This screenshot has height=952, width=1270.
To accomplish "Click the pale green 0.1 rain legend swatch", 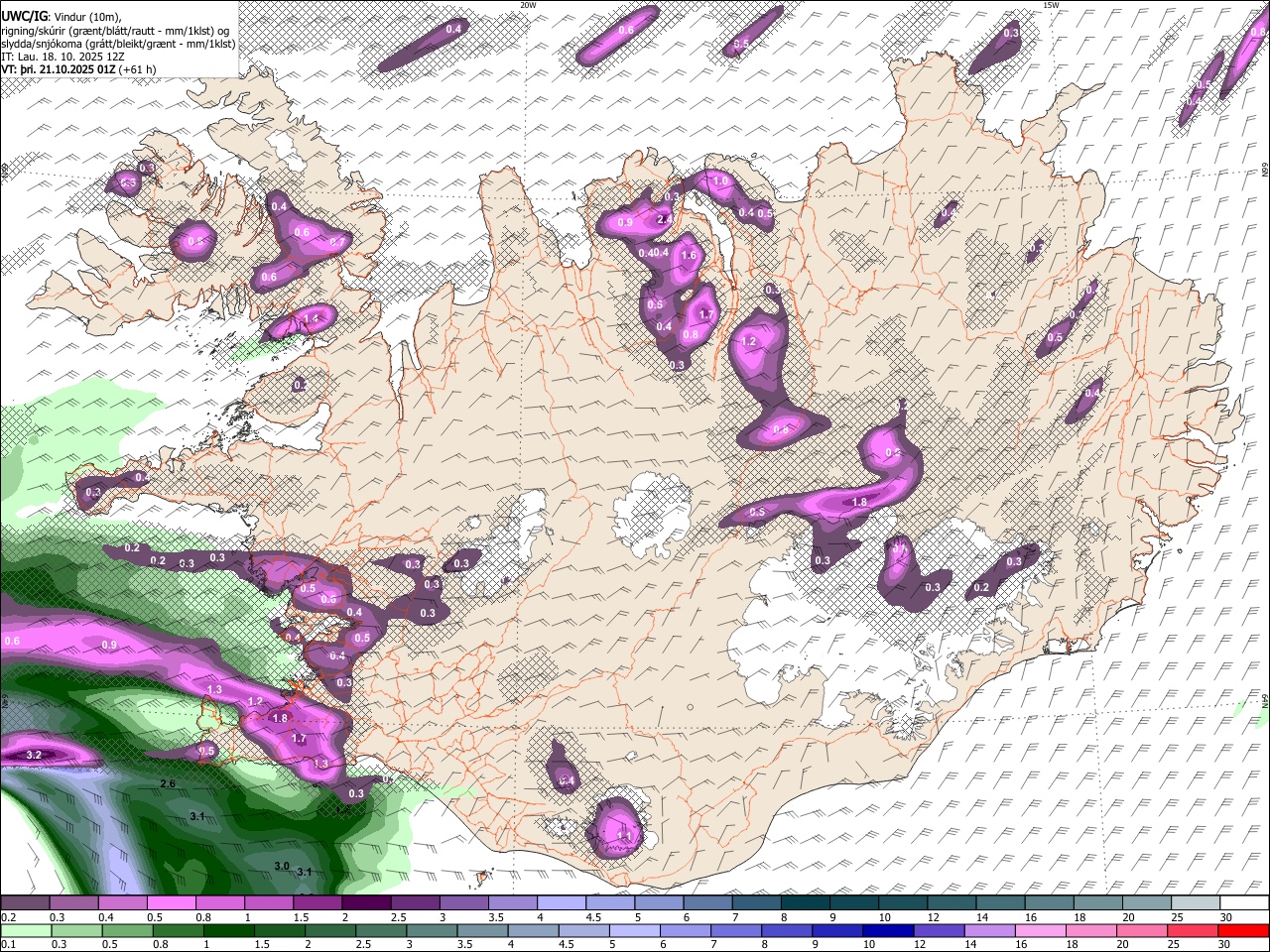I will (24, 930).
